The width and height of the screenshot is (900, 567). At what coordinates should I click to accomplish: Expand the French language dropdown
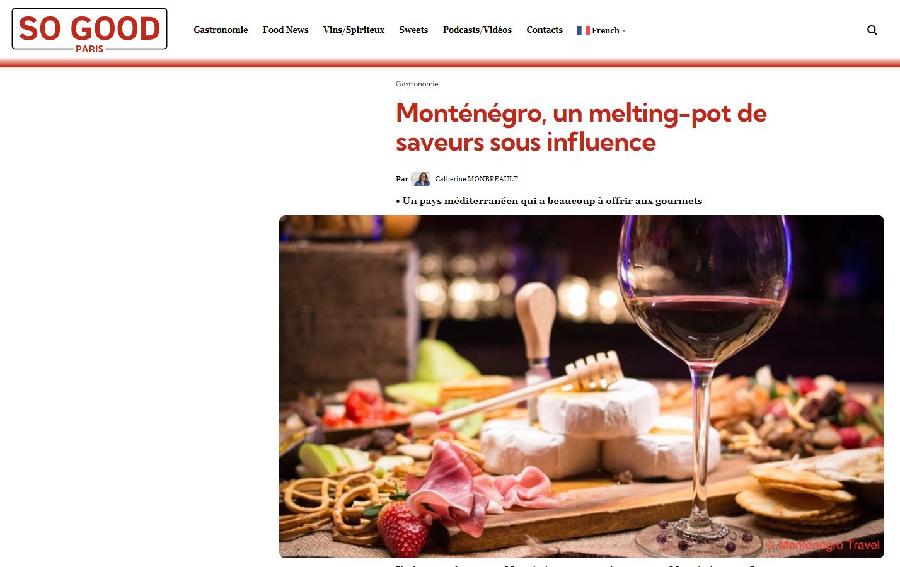tap(601, 30)
